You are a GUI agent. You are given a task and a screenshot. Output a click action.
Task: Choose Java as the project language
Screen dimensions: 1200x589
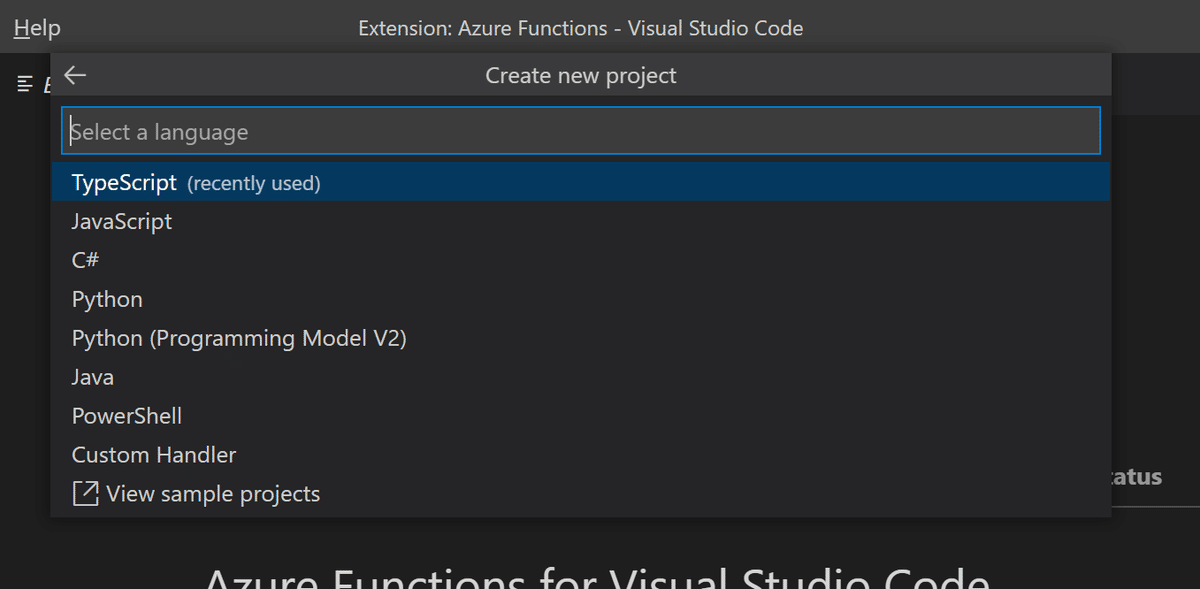(x=92, y=376)
